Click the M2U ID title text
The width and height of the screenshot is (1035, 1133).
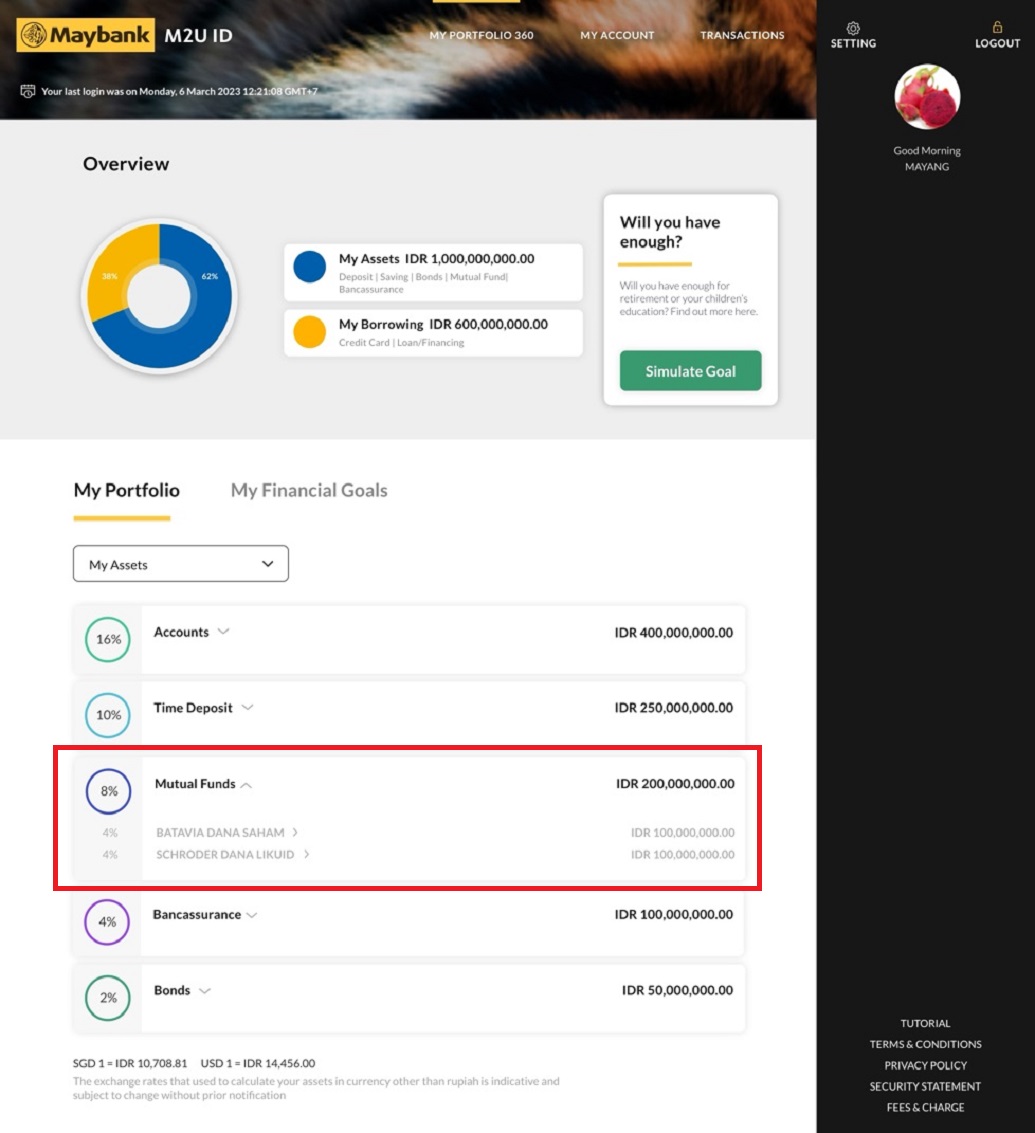pyautogui.click(x=199, y=35)
